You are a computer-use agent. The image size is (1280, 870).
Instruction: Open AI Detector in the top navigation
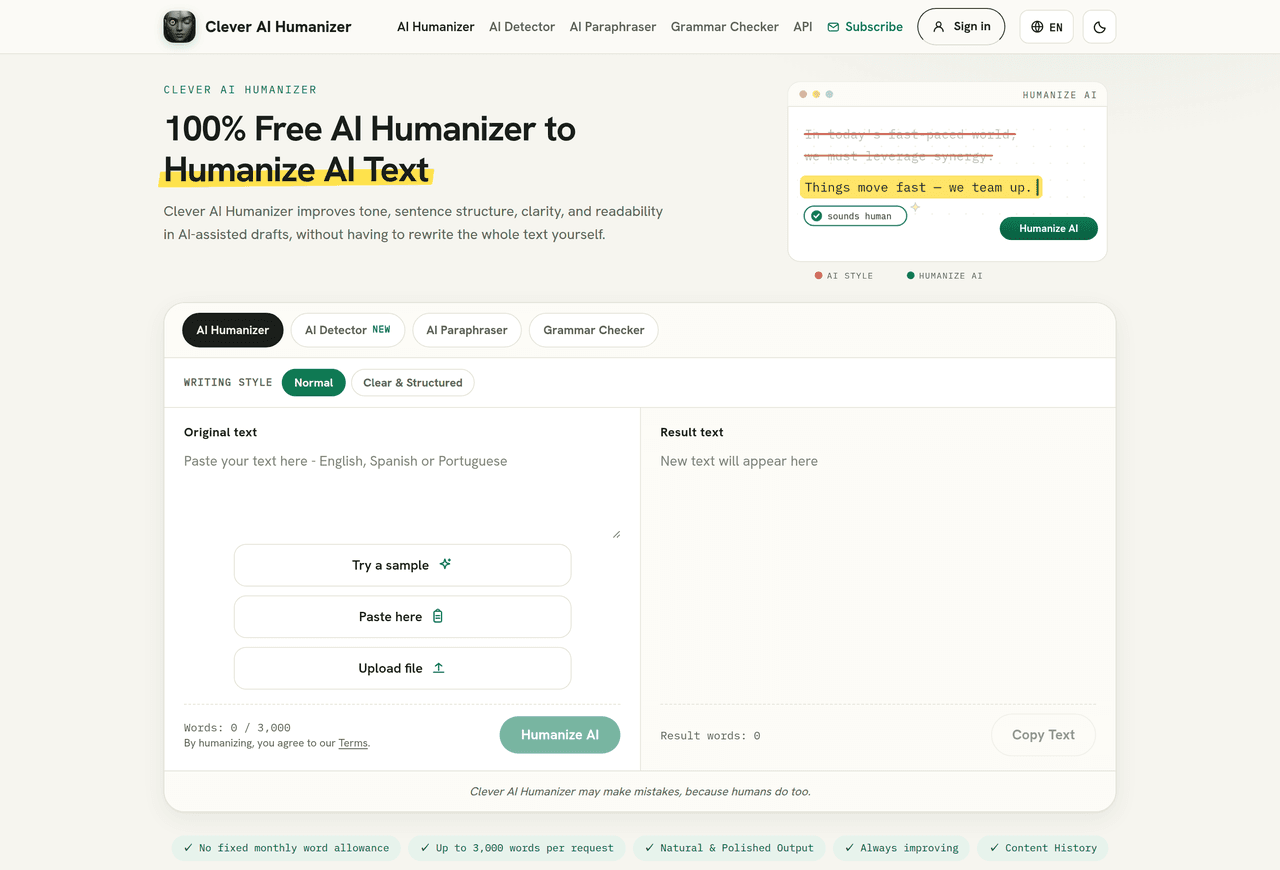click(x=522, y=27)
